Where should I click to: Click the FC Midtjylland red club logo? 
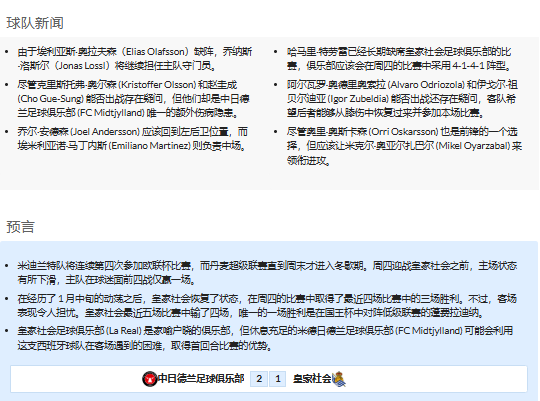tap(150, 379)
